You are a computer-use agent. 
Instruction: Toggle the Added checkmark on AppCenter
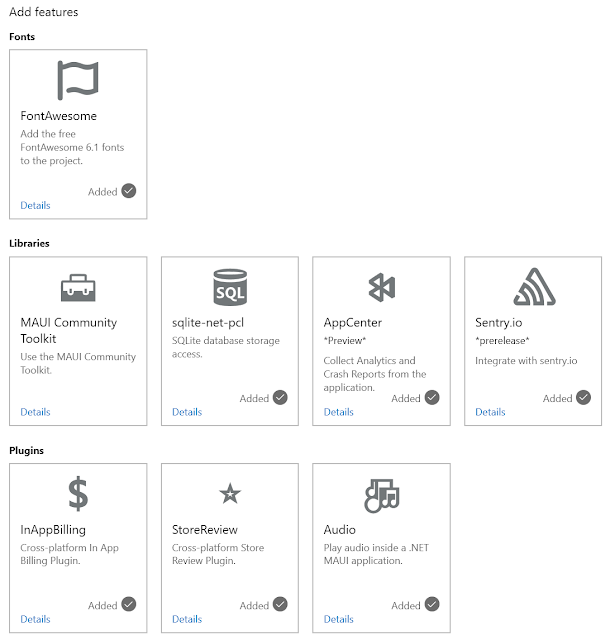(432, 397)
